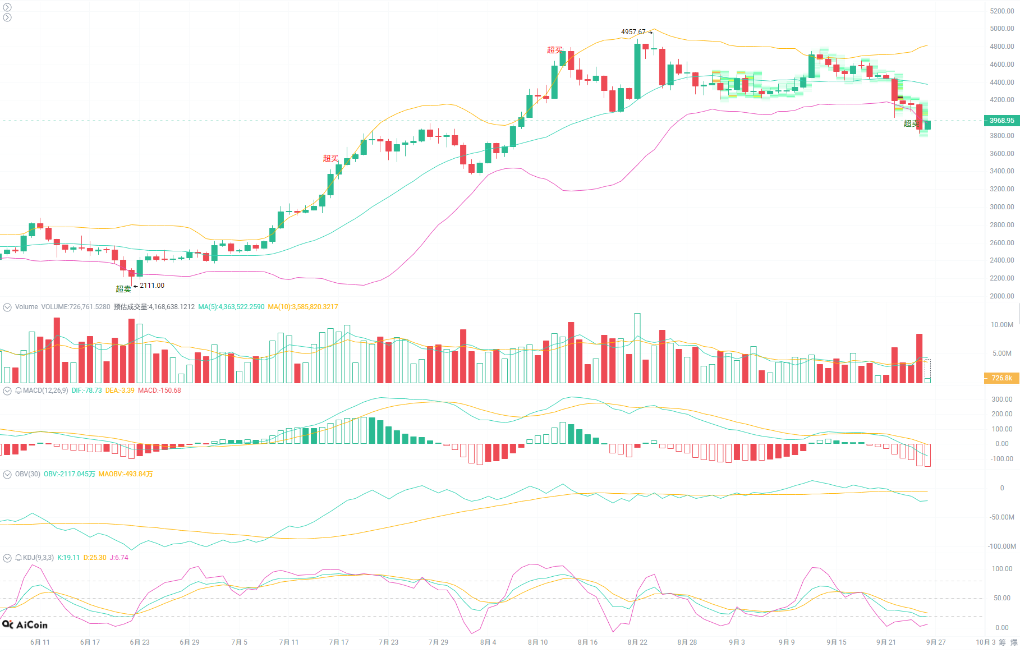Click the D:25.30 reading
This screenshot has width=1020, height=650.
click(95, 558)
